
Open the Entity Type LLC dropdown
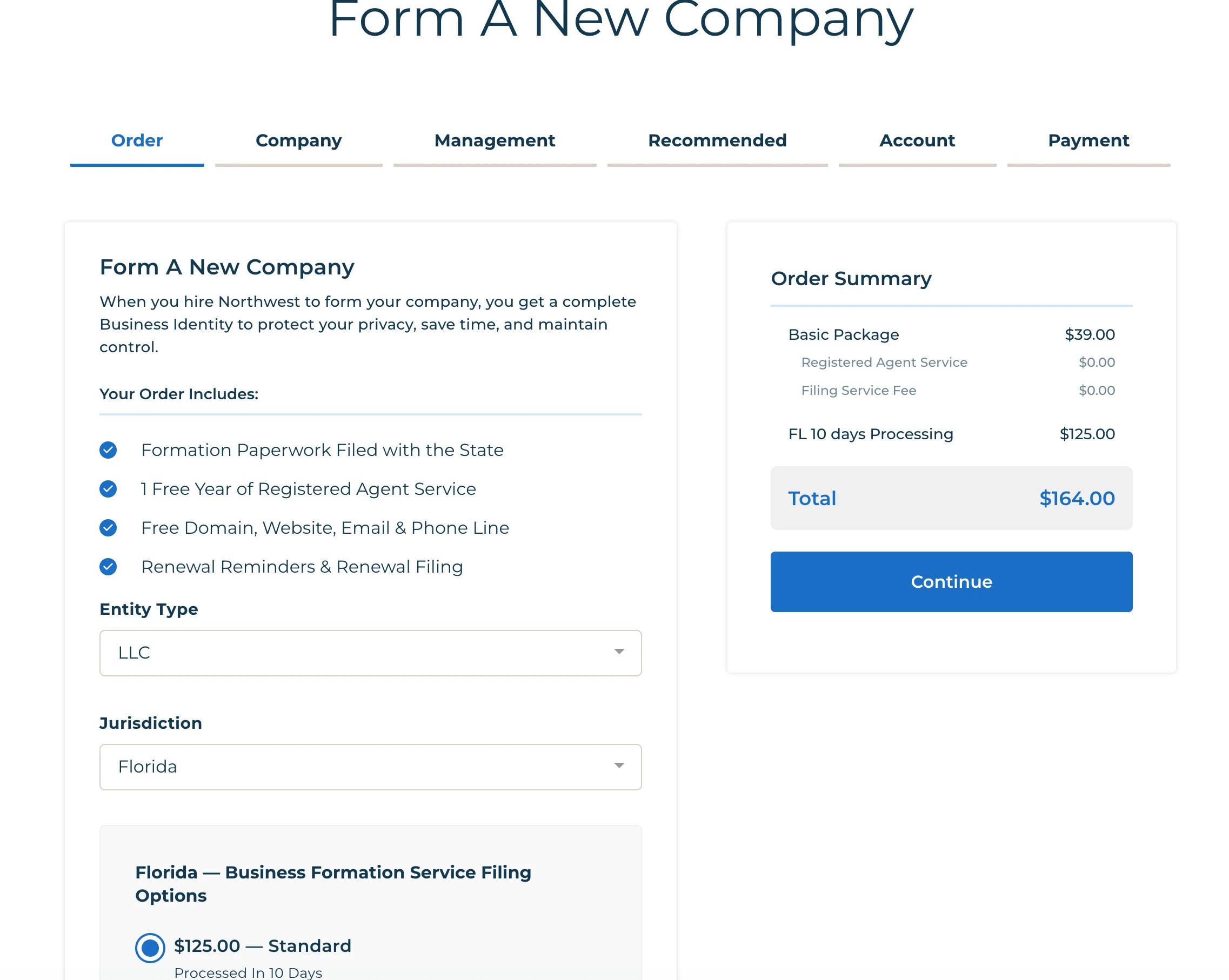(370, 653)
